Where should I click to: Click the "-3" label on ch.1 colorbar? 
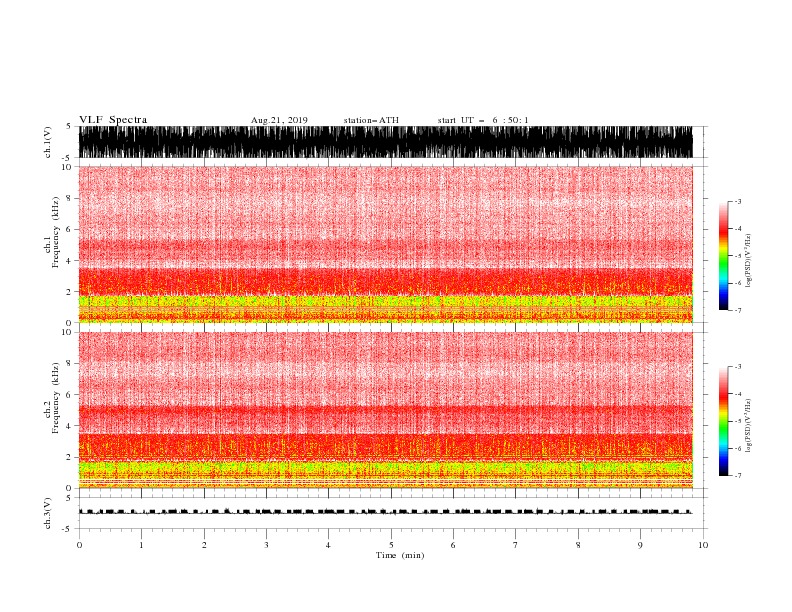pyautogui.click(x=737, y=201)
